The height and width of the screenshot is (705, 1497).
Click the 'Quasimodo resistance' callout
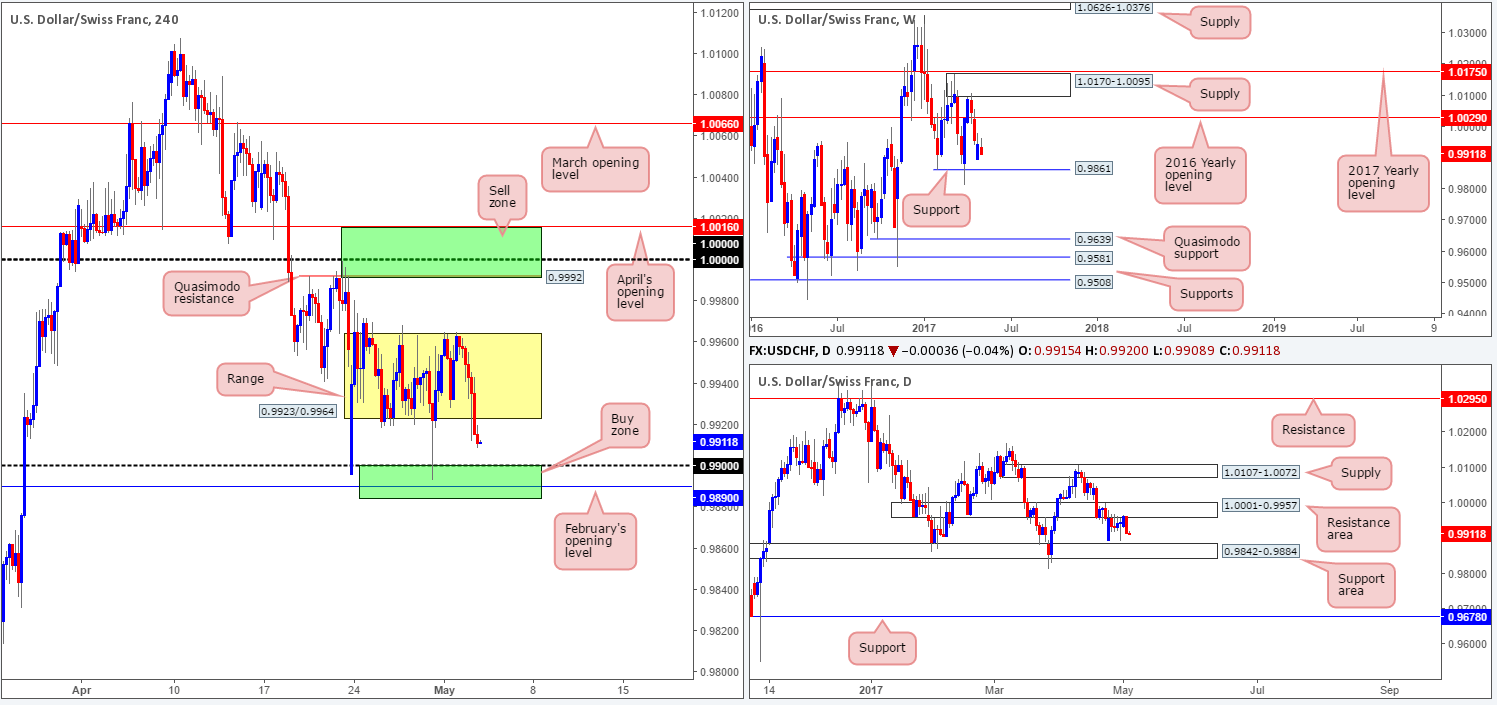pos(206,293)
